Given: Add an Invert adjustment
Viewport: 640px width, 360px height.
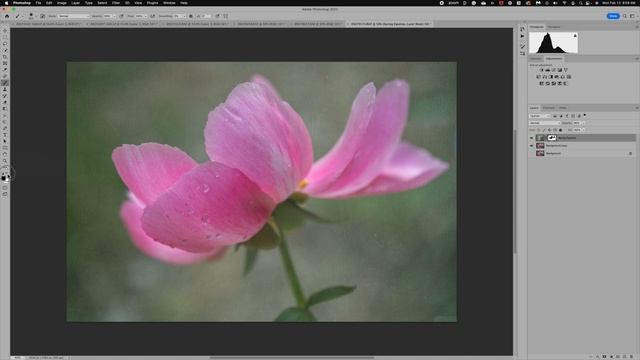Looking at the screenshot, I should (x=541, y=83).
